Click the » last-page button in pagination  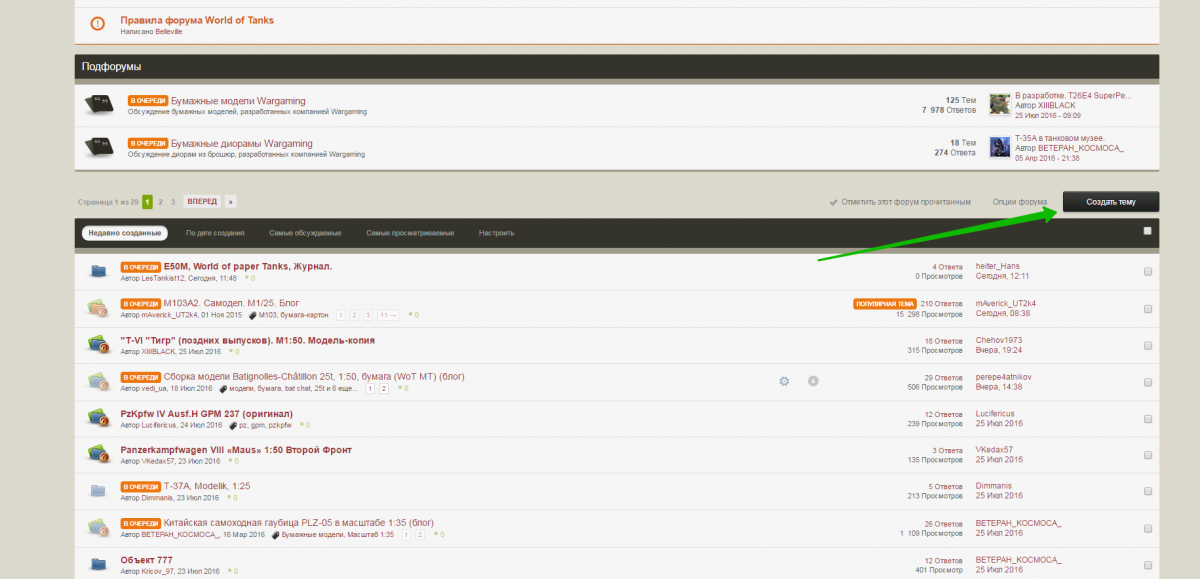(x=231, y=202)
